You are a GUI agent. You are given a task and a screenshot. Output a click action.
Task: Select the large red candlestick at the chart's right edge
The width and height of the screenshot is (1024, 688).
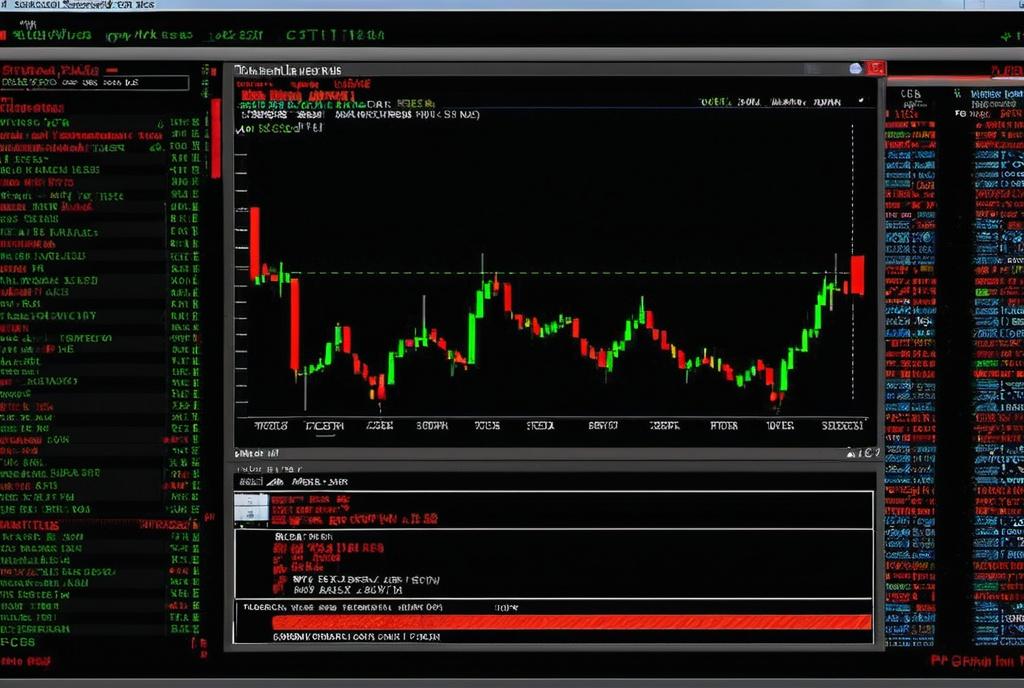tap(857, 275)
